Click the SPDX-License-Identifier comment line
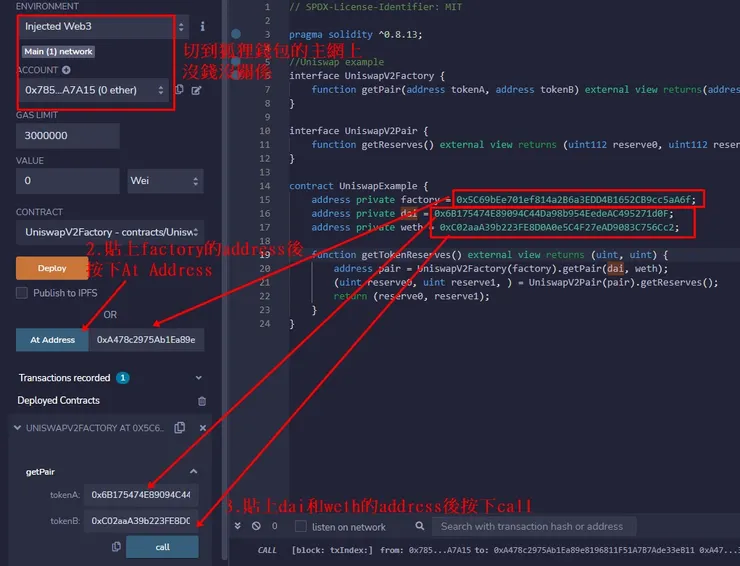 pyautogui.click(x=376, y=7)
